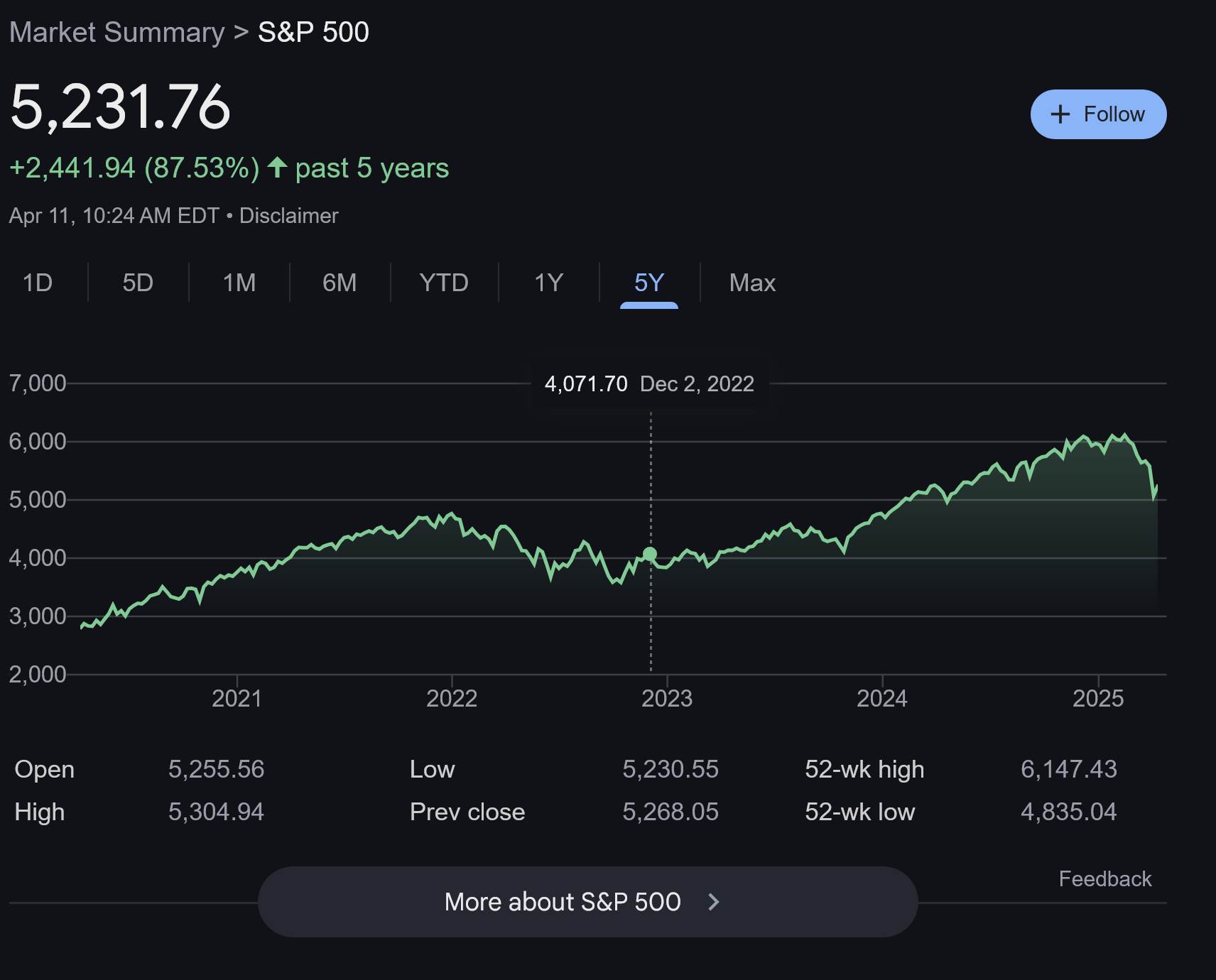Screen dimensions: 1216x980
Task: Switch to the 6M chart range
Action: point(340,283)
